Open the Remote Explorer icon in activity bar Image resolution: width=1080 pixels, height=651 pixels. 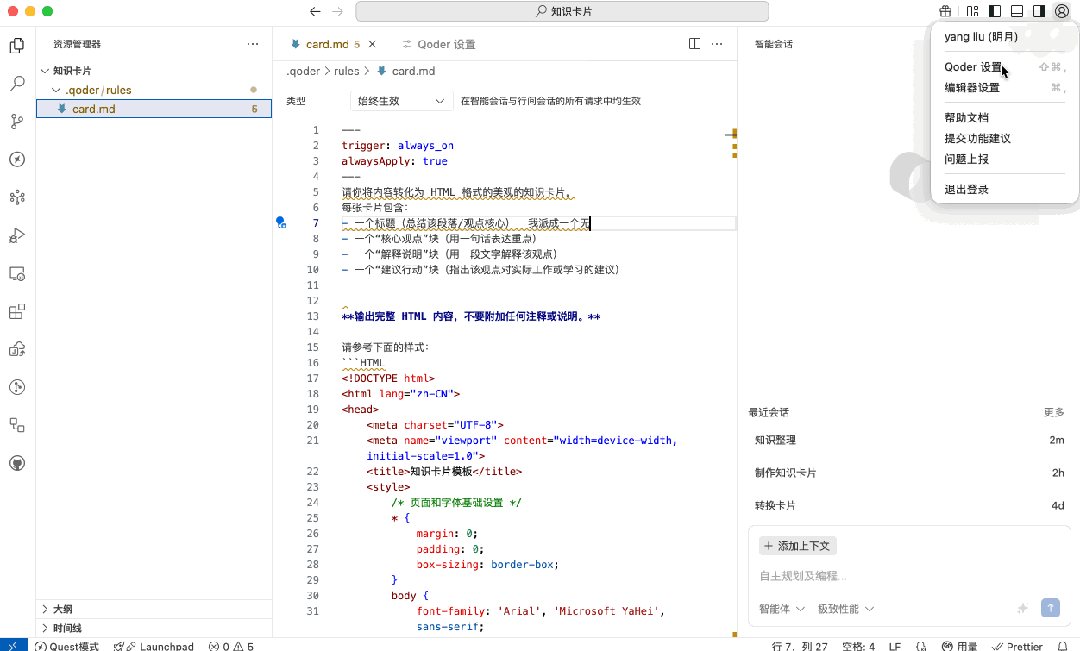(17, 273)
